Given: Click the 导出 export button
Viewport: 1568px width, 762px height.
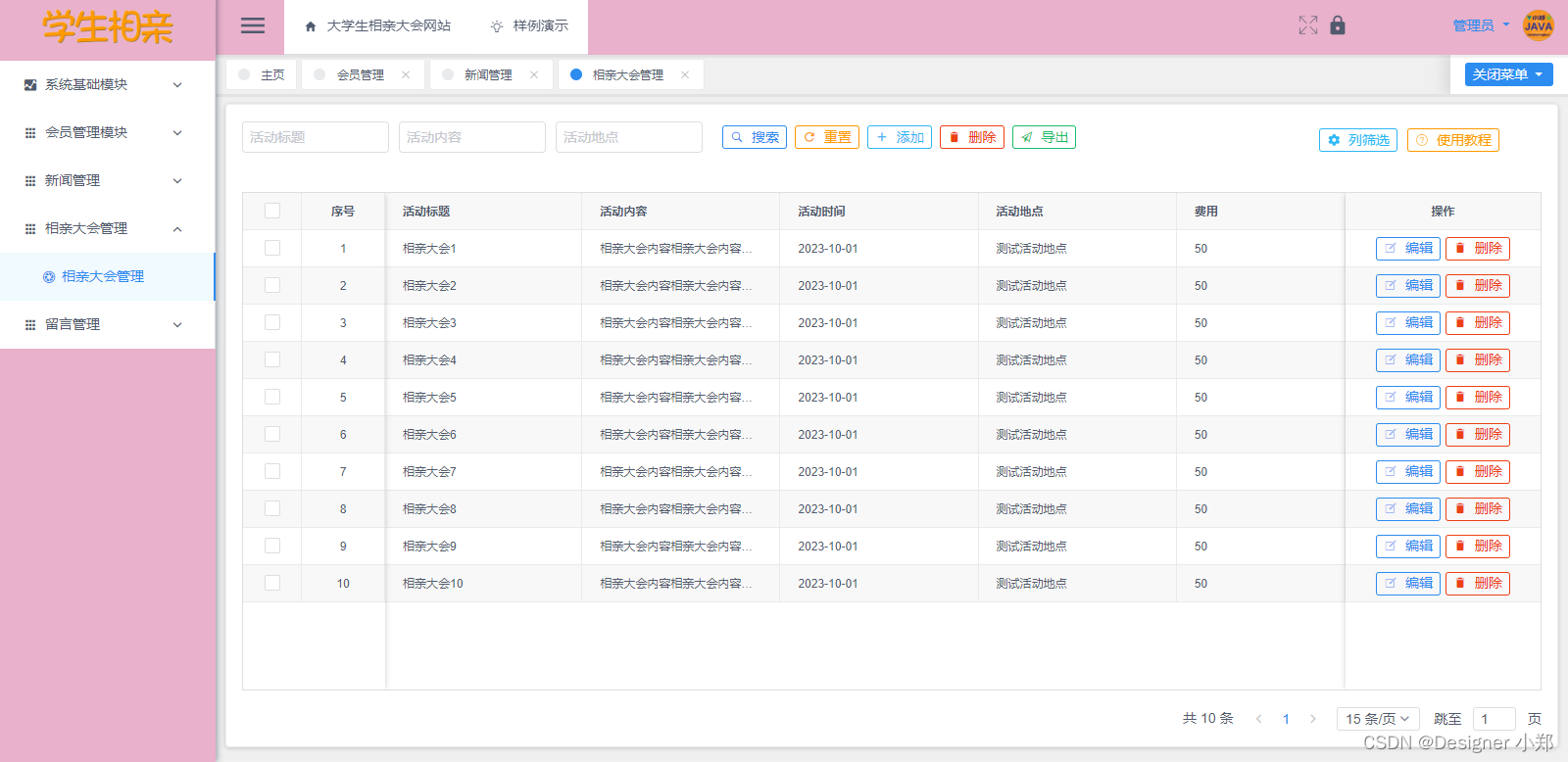Looking at the screenshot, I should (x=1045, y=137).
